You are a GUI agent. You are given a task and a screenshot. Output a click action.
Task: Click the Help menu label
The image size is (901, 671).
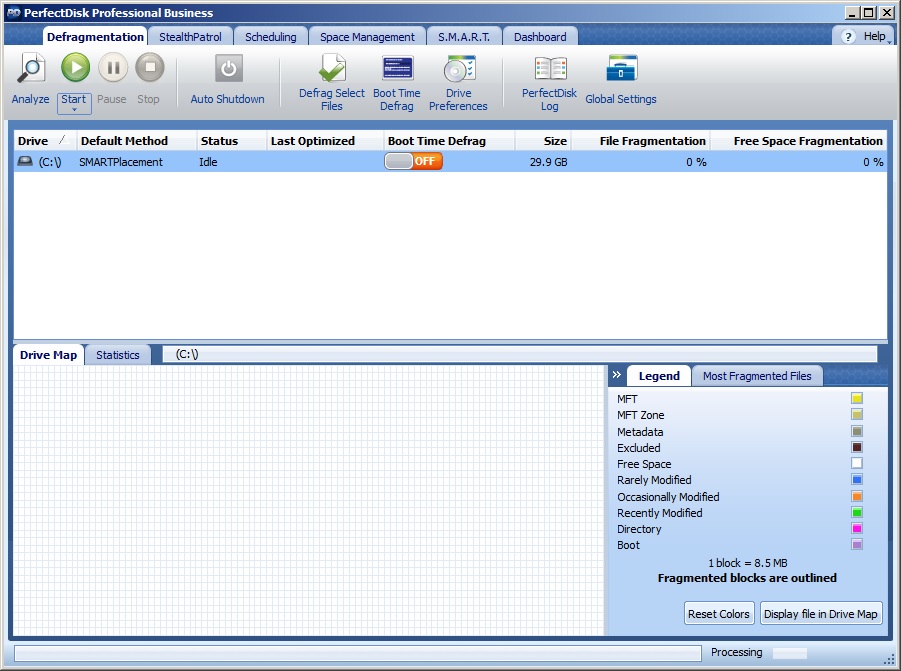click(x=875, y=36)
